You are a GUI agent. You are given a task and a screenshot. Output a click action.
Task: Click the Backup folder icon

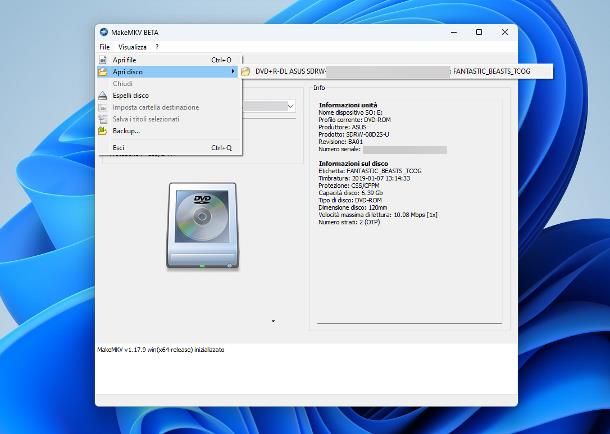tap(103, 131)
